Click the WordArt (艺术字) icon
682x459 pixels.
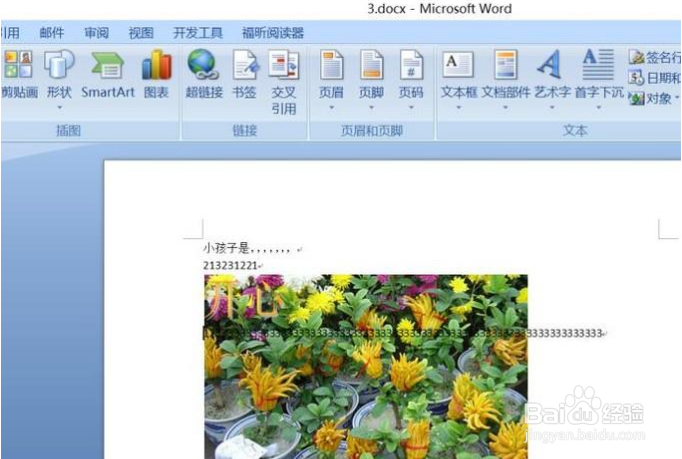549,64
